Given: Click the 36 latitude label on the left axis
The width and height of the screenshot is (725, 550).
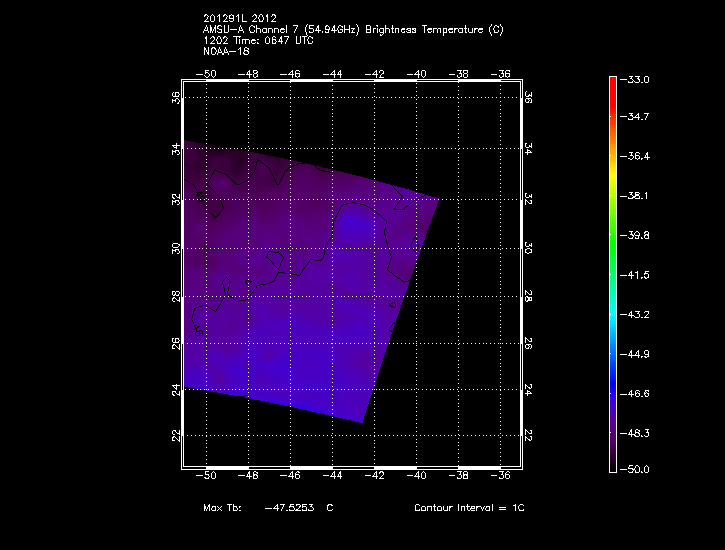Looking at the screenshot, I should pos(176,97).
